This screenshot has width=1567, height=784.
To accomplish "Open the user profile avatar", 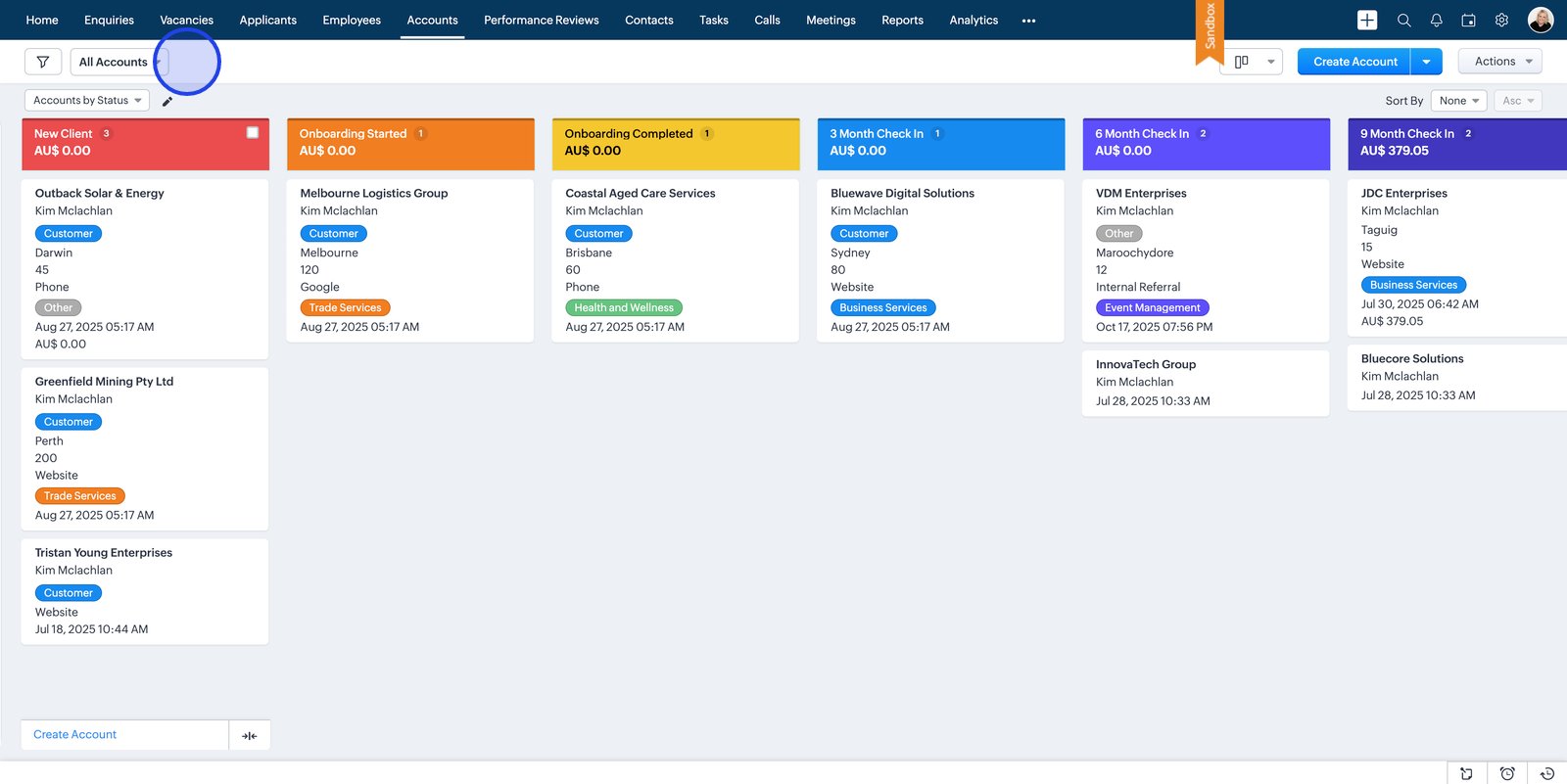I will point(1541,21).
